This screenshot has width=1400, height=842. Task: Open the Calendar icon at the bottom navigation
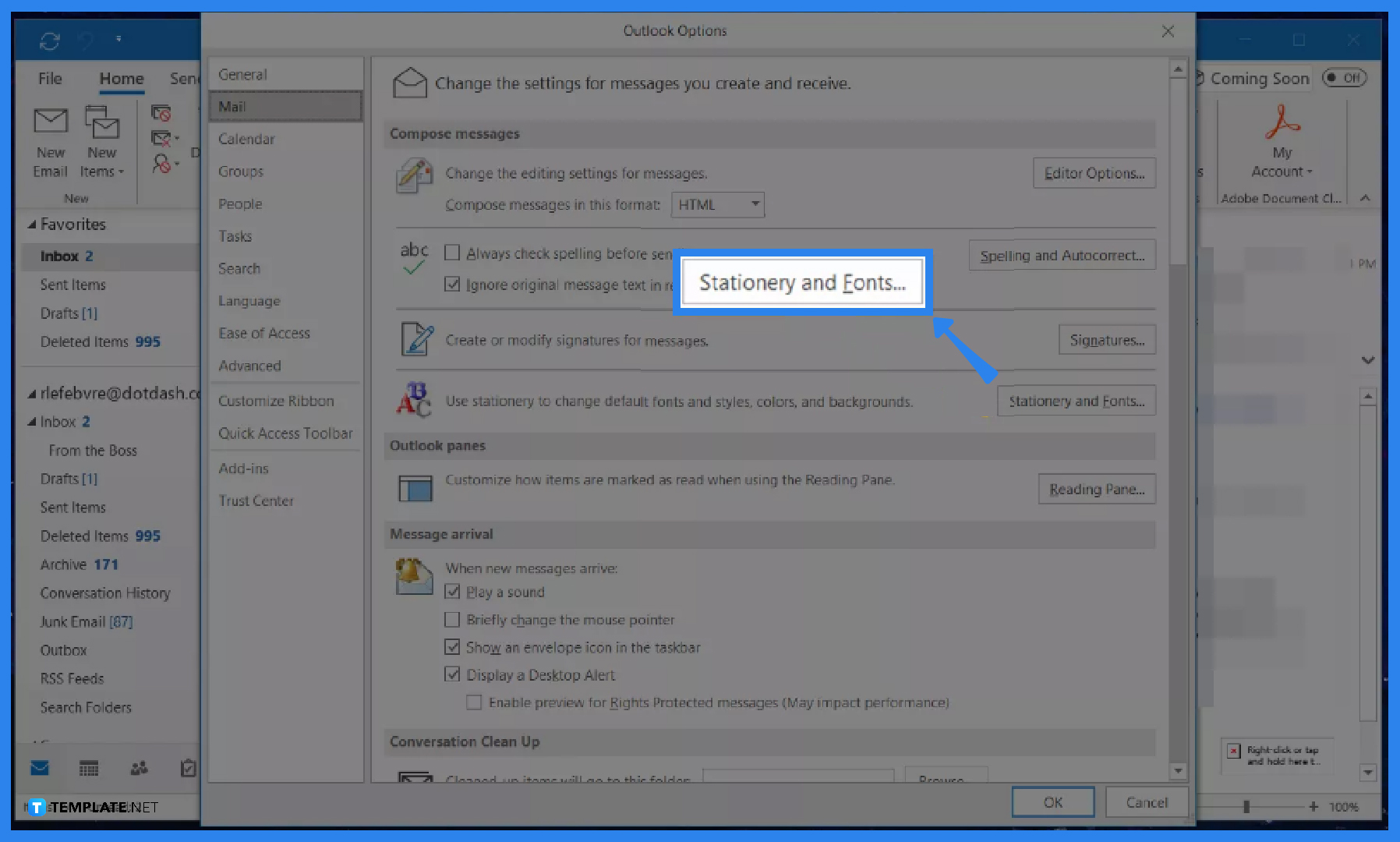pyautogui.click(x=88, y=768)
